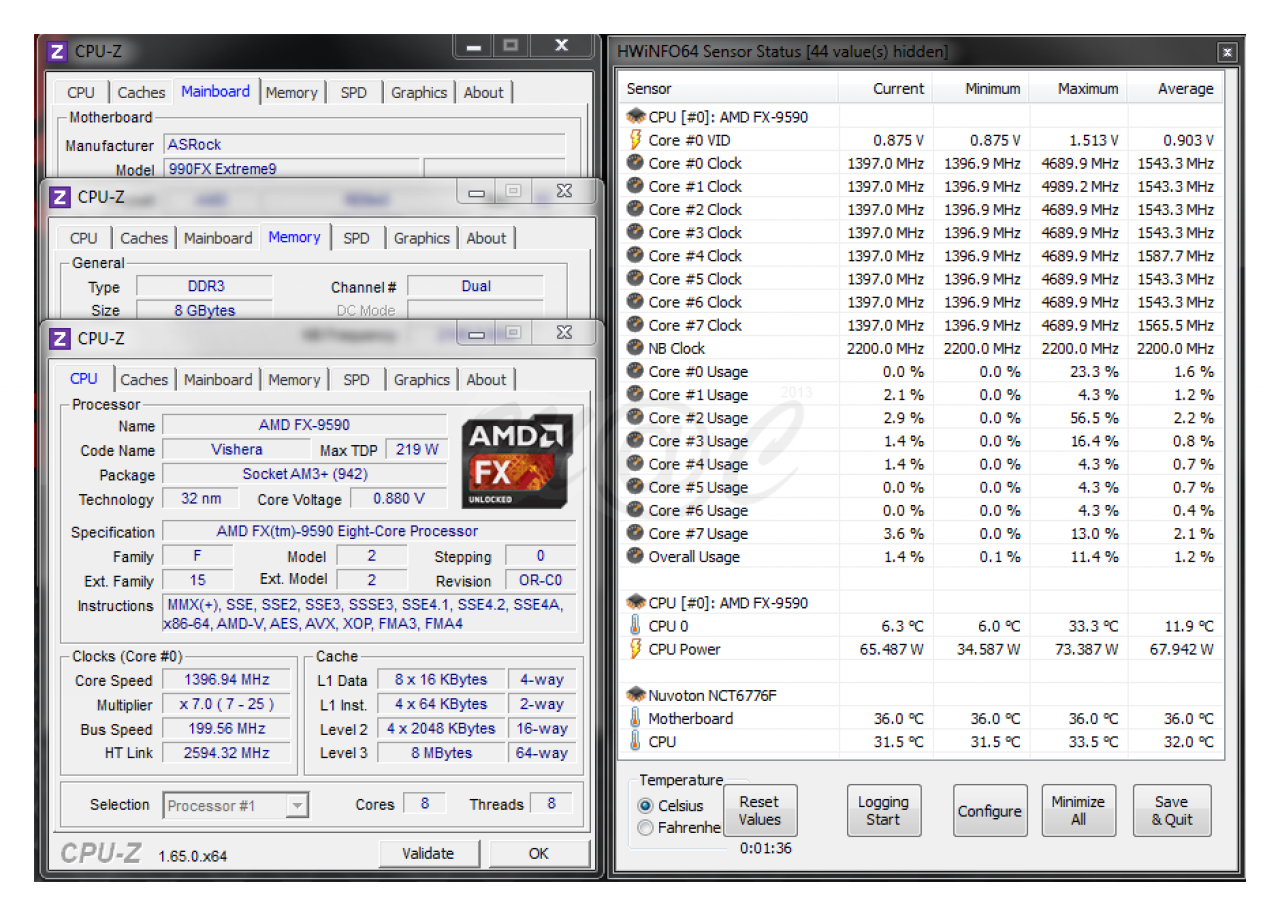The width and height of the screenshot is (1280, 916).
Task: Select the Celsius temperature option
Action: (x=645, y=806)
